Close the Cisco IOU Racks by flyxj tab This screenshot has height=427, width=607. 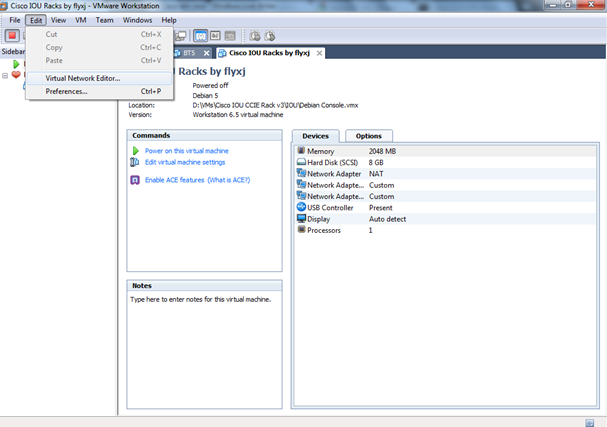[x=319, y=53]
